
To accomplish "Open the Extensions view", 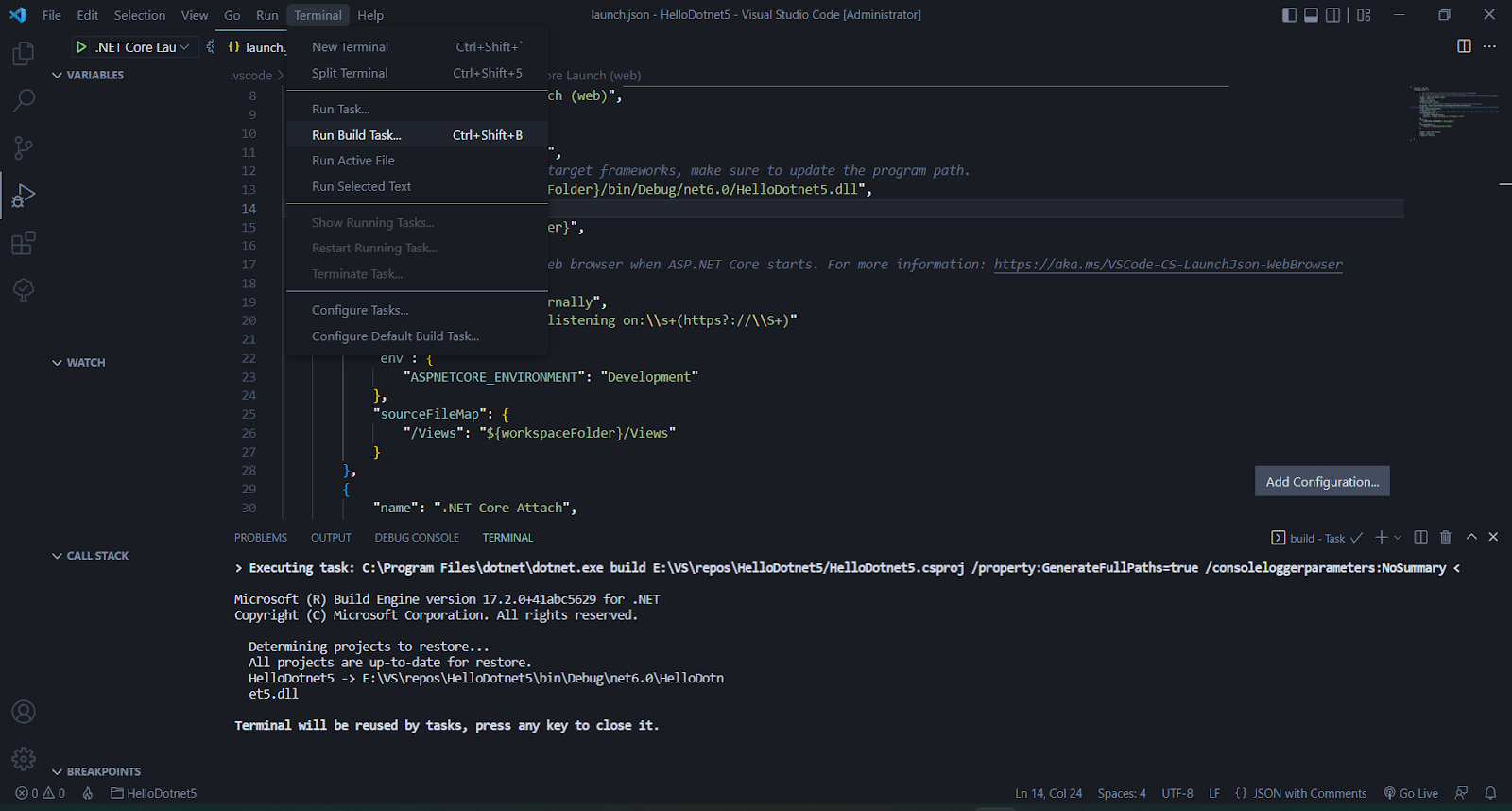I will pyautogui.click(x=24, y=243).
